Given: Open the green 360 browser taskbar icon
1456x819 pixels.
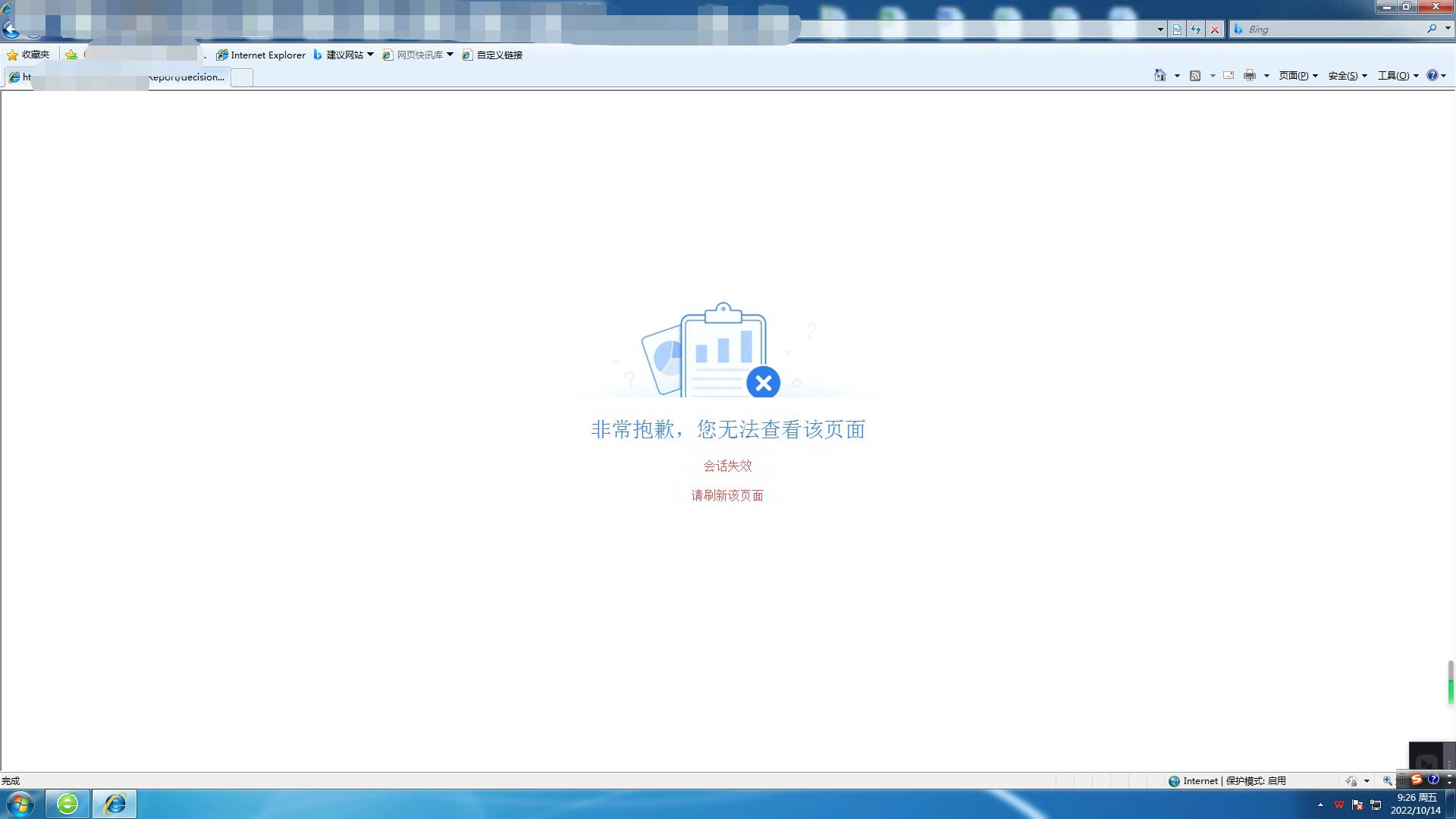Looking at the screenshot, I should click(67, 804).
